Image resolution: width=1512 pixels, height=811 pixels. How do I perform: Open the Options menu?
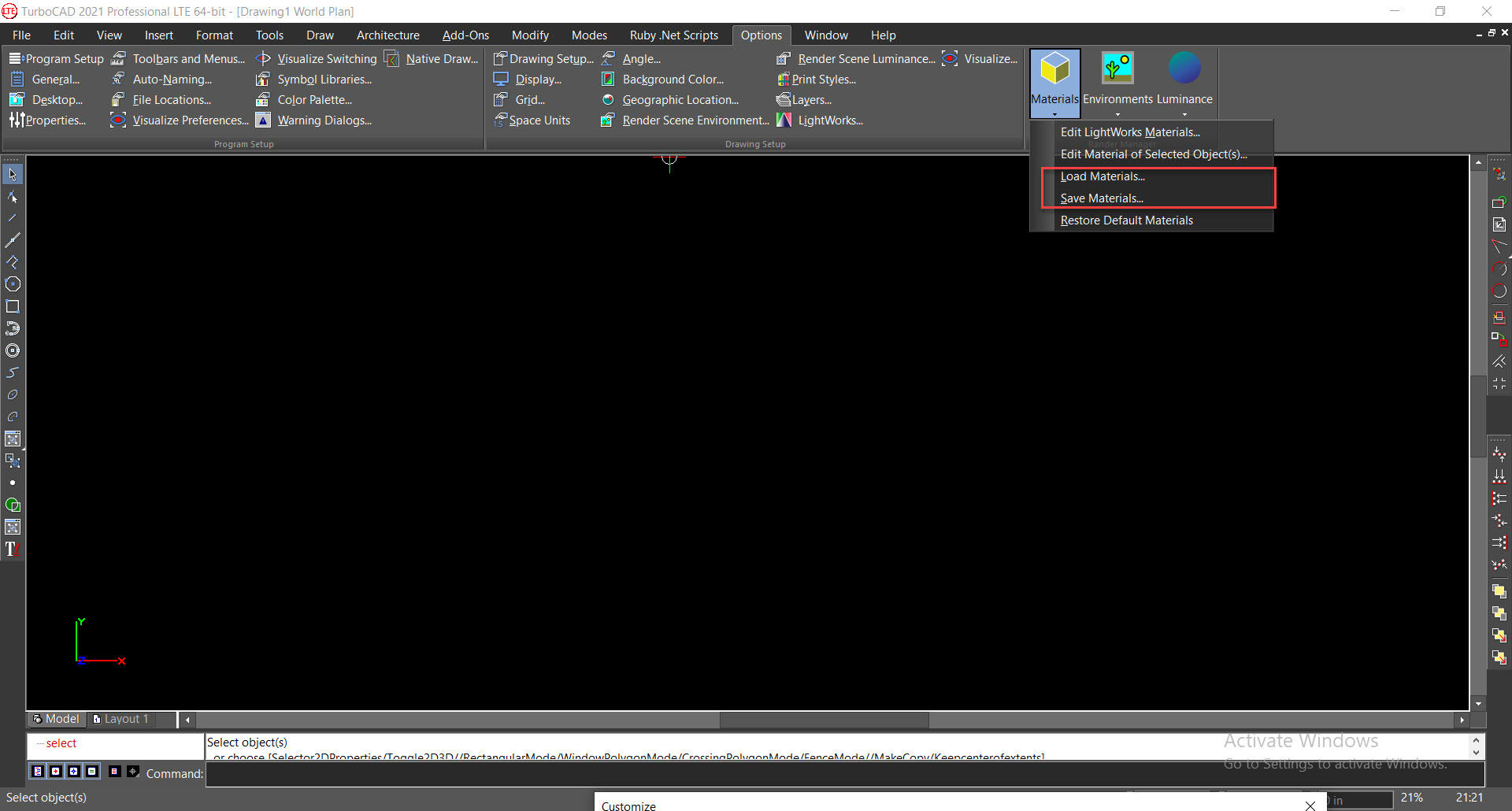point(762,35)
